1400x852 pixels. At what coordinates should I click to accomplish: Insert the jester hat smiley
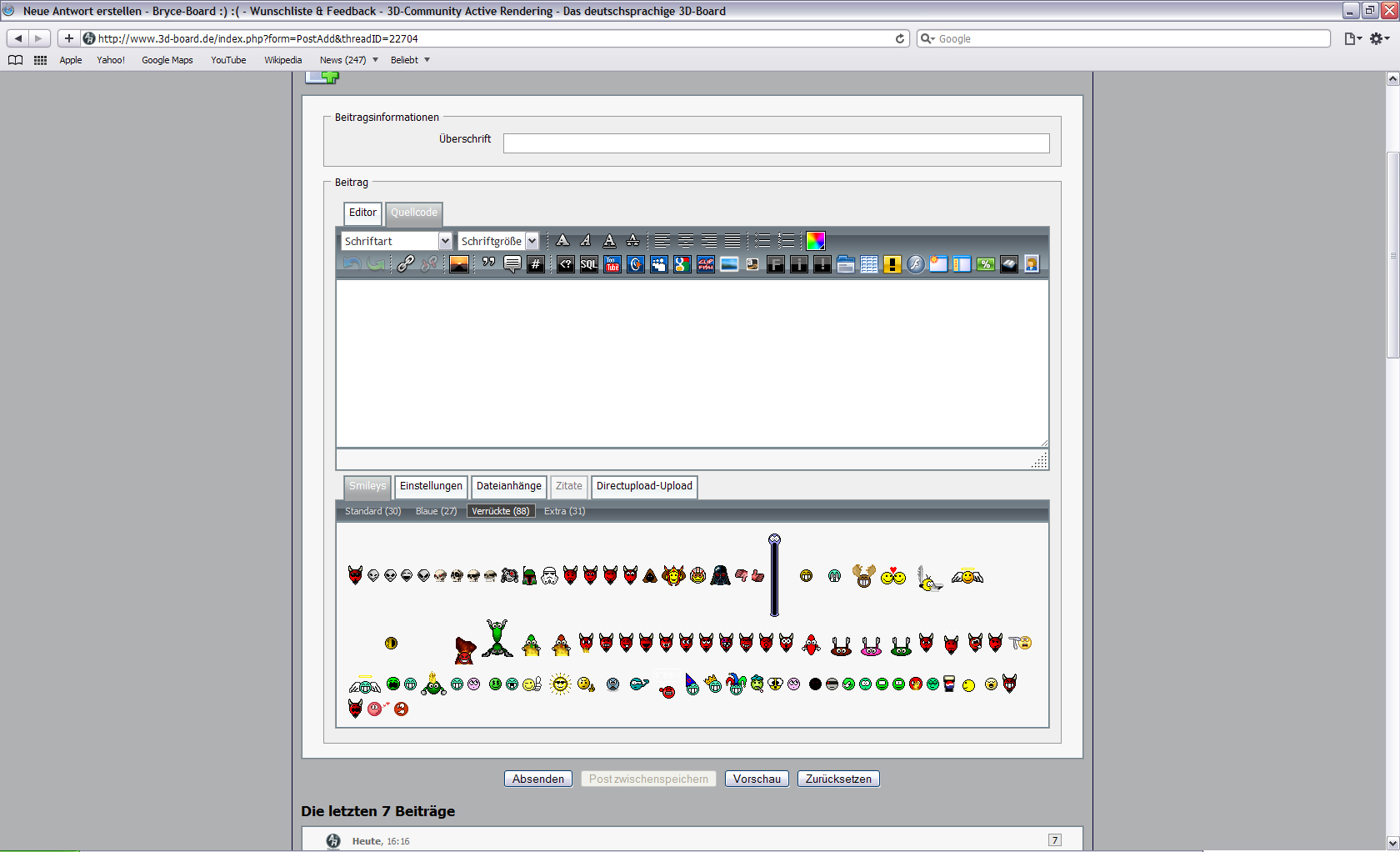[736, 684]
